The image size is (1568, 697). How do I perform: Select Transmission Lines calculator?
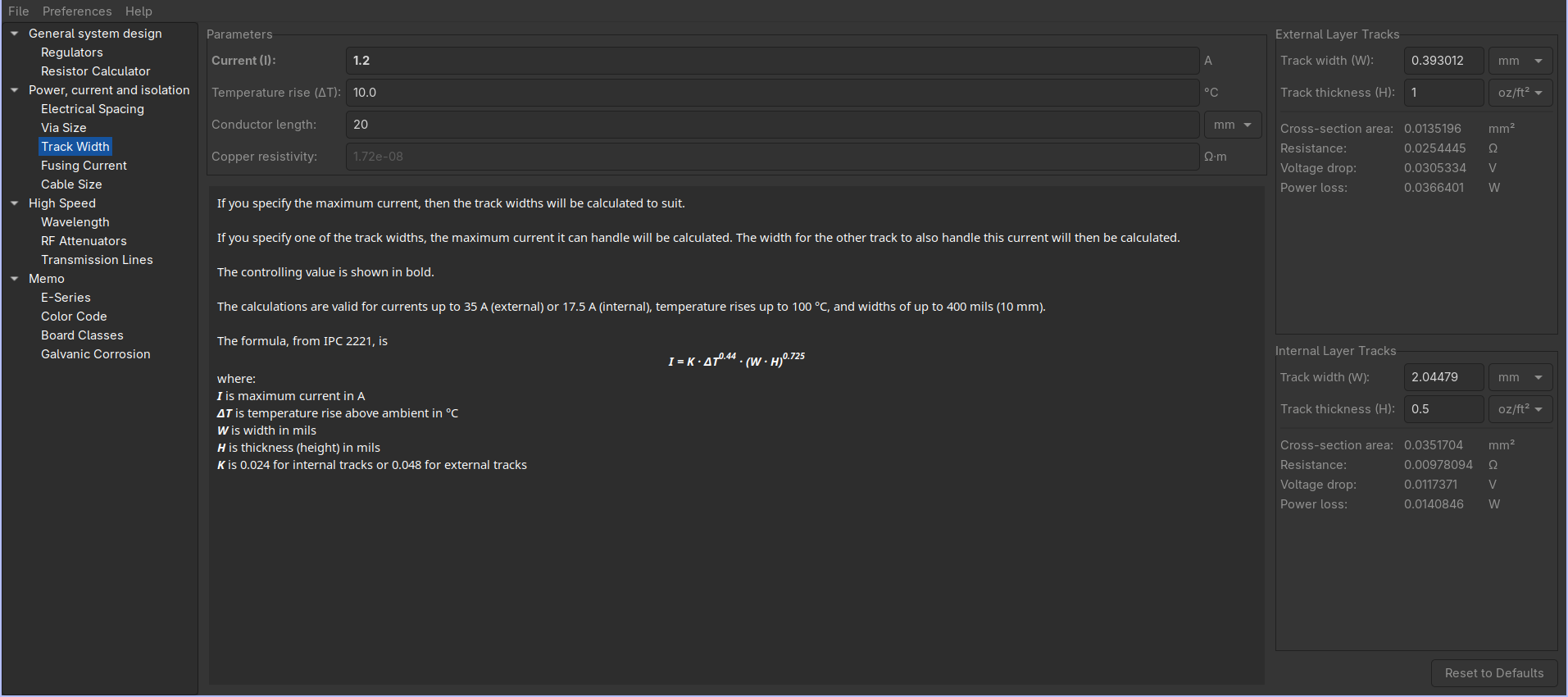click(x=97, y=260)
